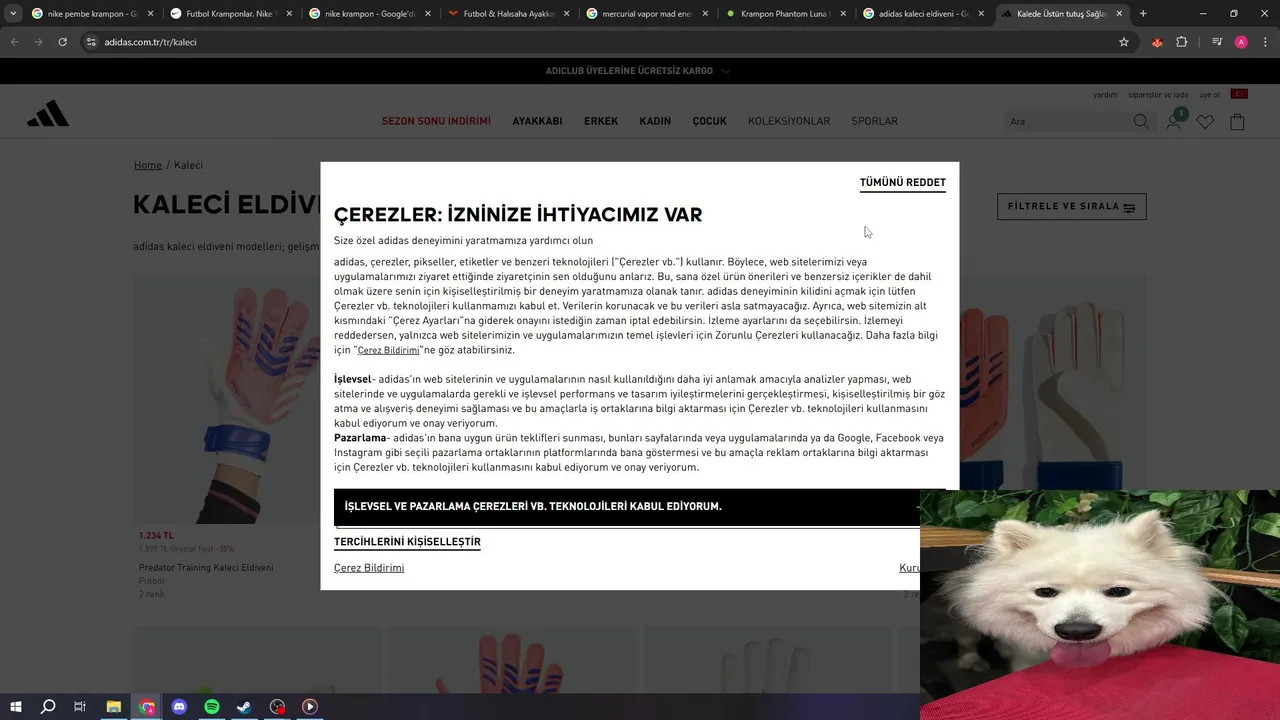1280x720 pixels.
Task: Open File Explorer from the taskbar
Action: pyautogui.click(x=114, y=706)
